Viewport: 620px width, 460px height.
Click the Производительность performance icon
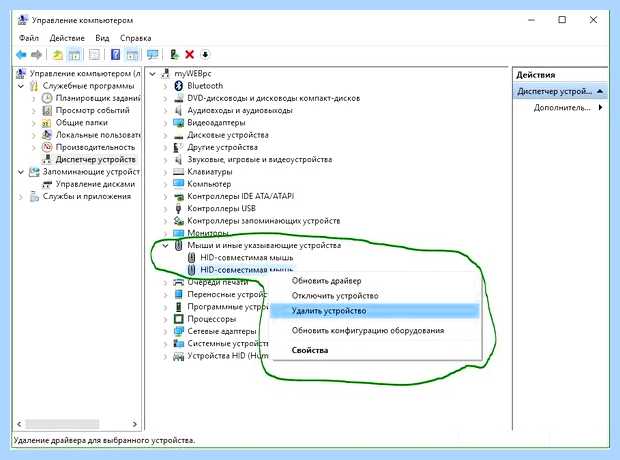(x=47, y=147)
